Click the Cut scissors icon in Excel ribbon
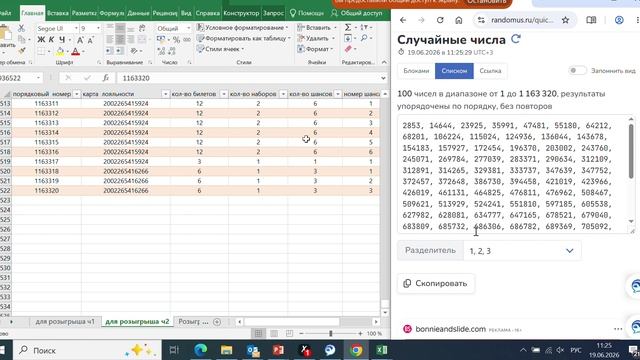 [21, 28]
